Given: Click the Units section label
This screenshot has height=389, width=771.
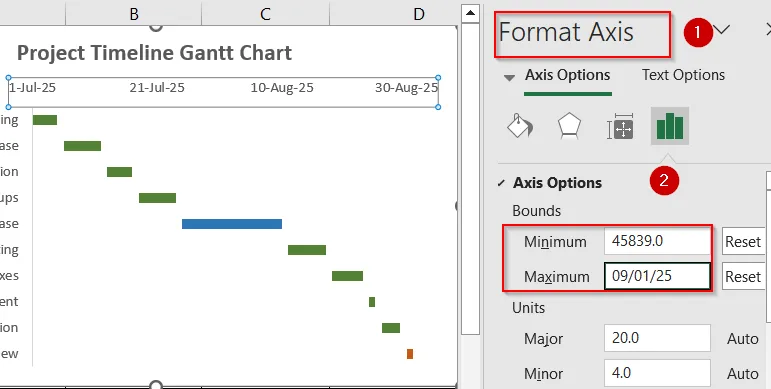Looking at the screenshot, I should [529, 308].
